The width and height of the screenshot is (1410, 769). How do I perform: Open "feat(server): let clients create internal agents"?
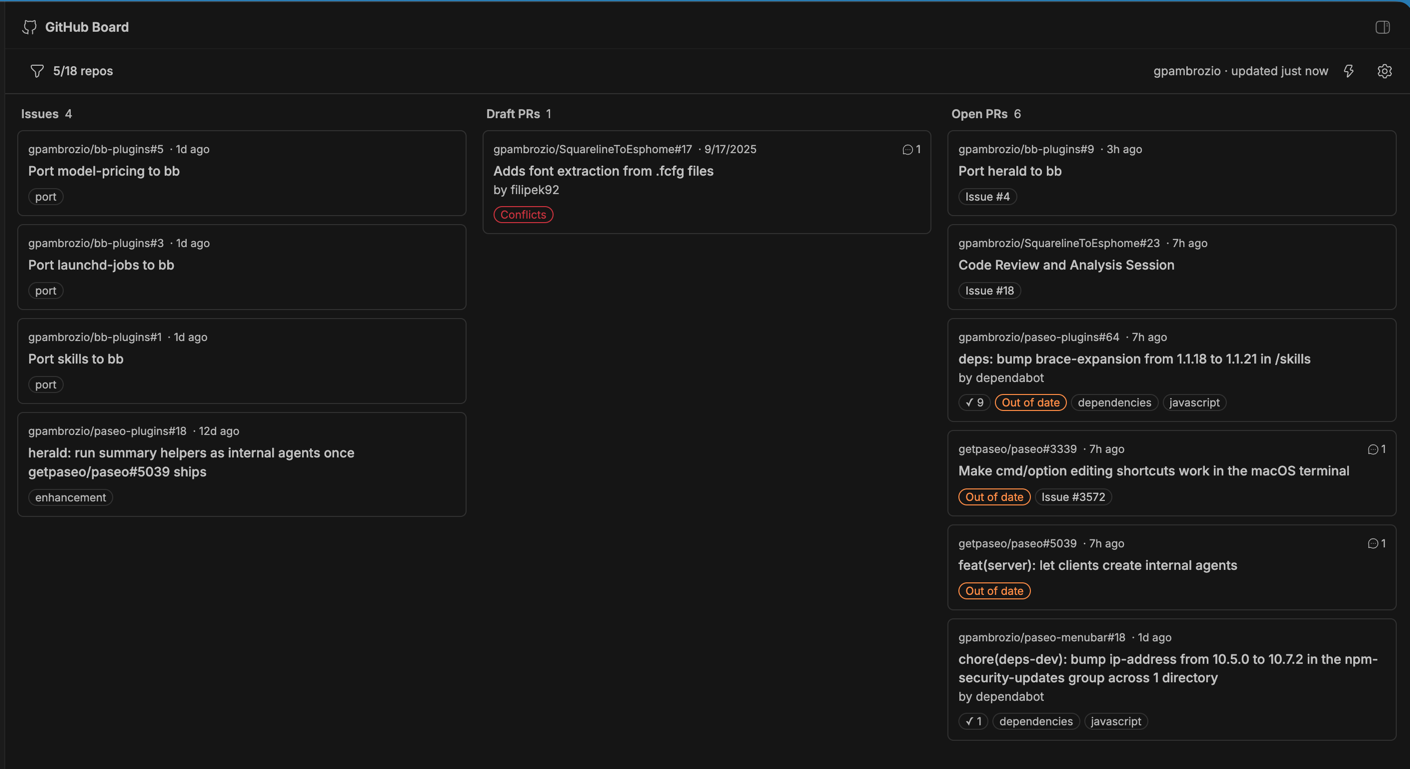1098,565
